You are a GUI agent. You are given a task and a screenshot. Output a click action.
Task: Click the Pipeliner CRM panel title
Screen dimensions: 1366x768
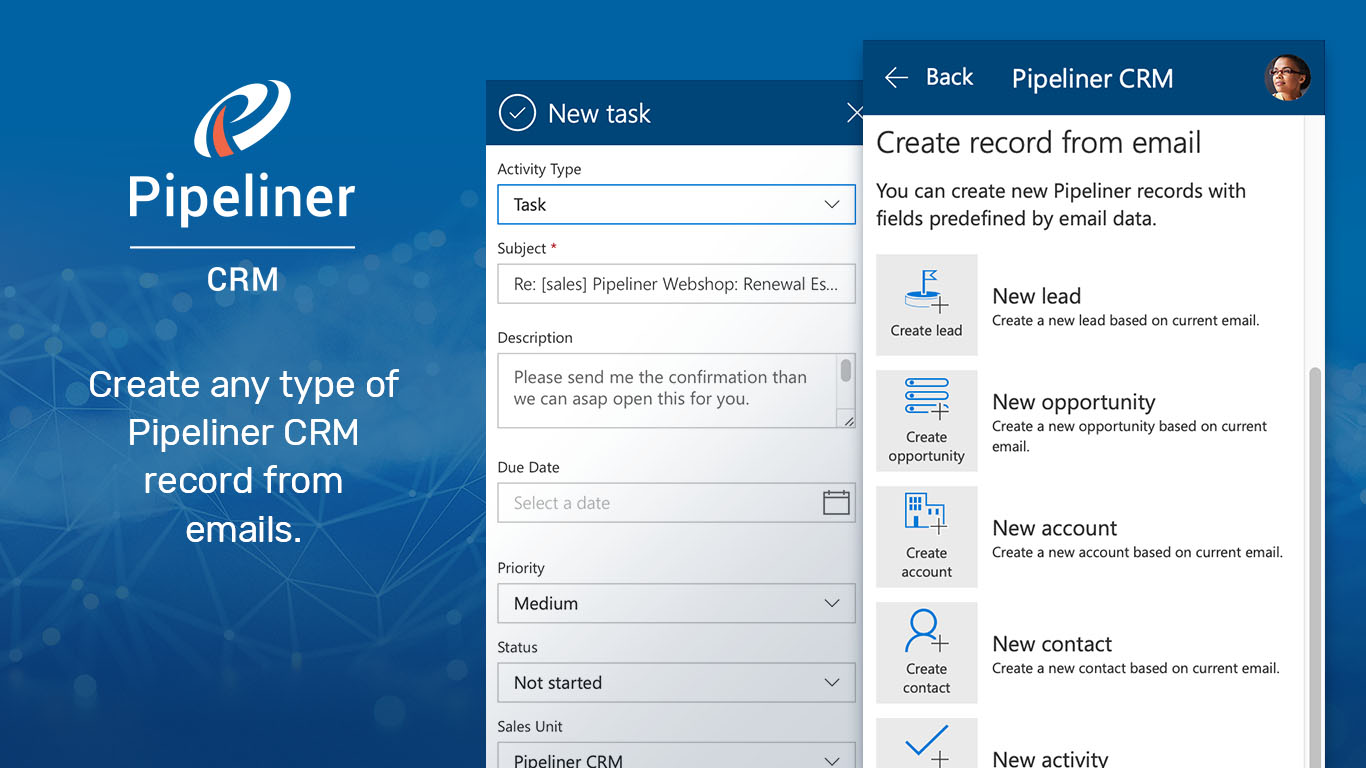click(x=1092, y=79)
